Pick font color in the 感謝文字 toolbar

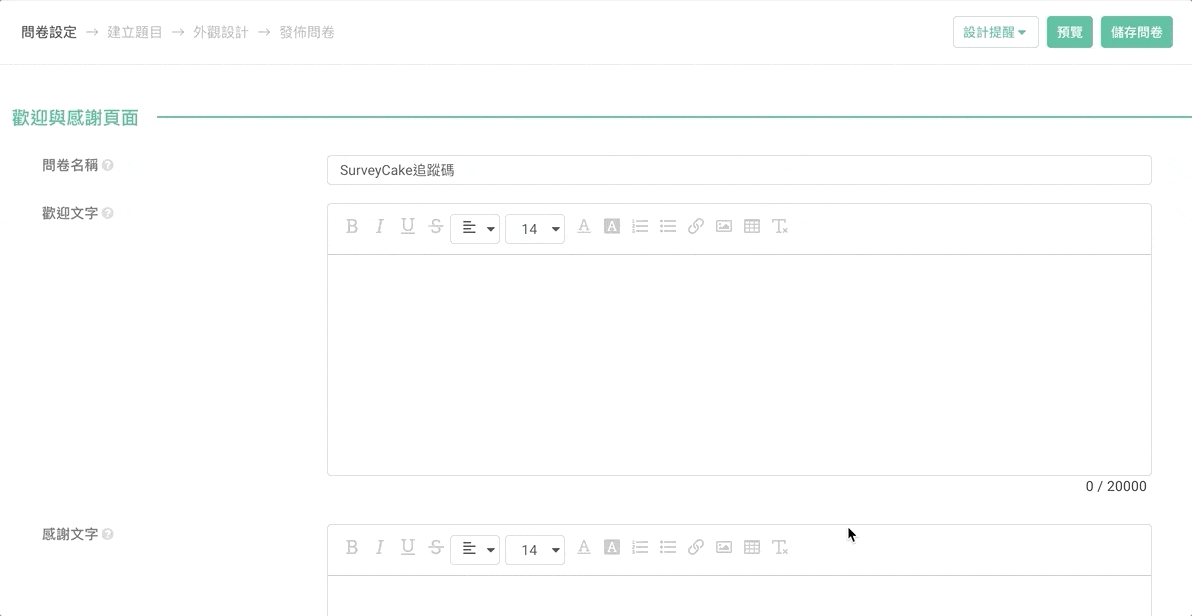584,547
